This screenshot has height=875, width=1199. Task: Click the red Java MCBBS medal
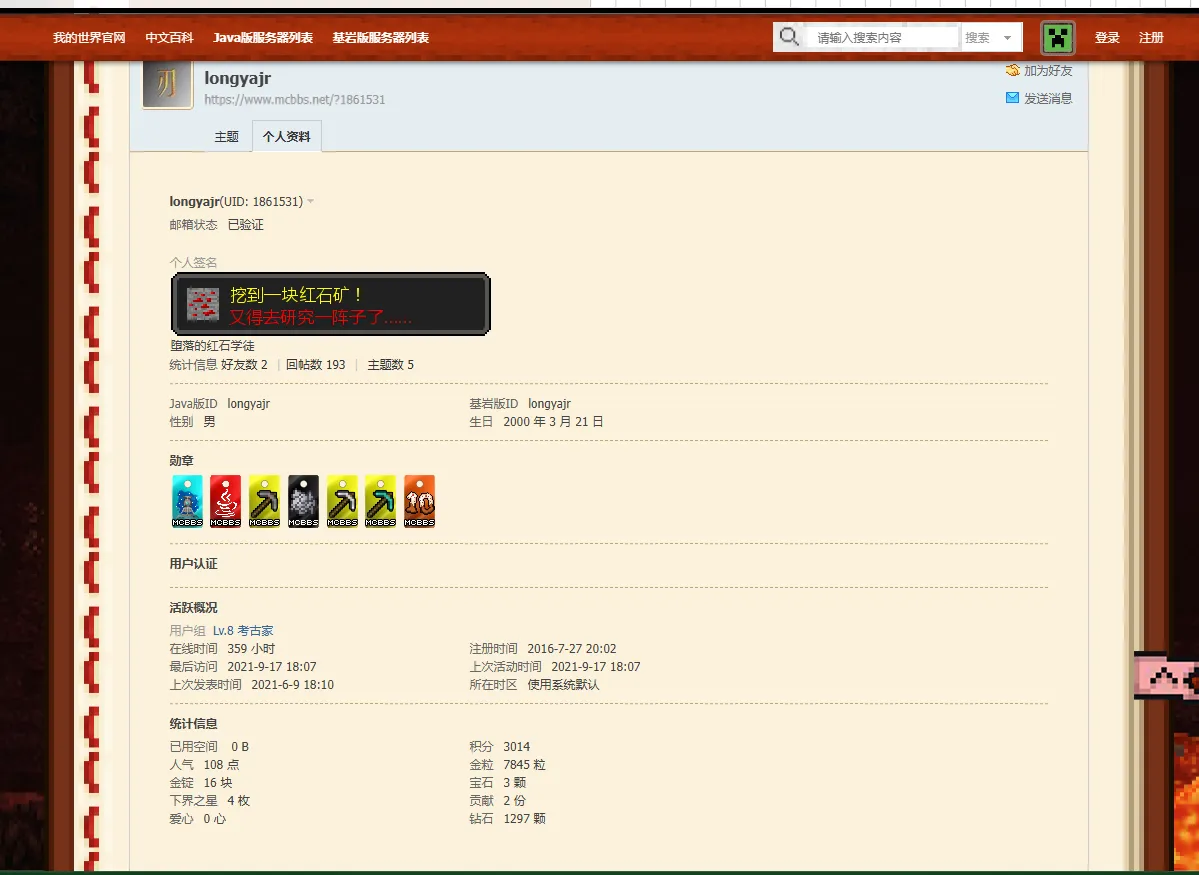[226, 501]
